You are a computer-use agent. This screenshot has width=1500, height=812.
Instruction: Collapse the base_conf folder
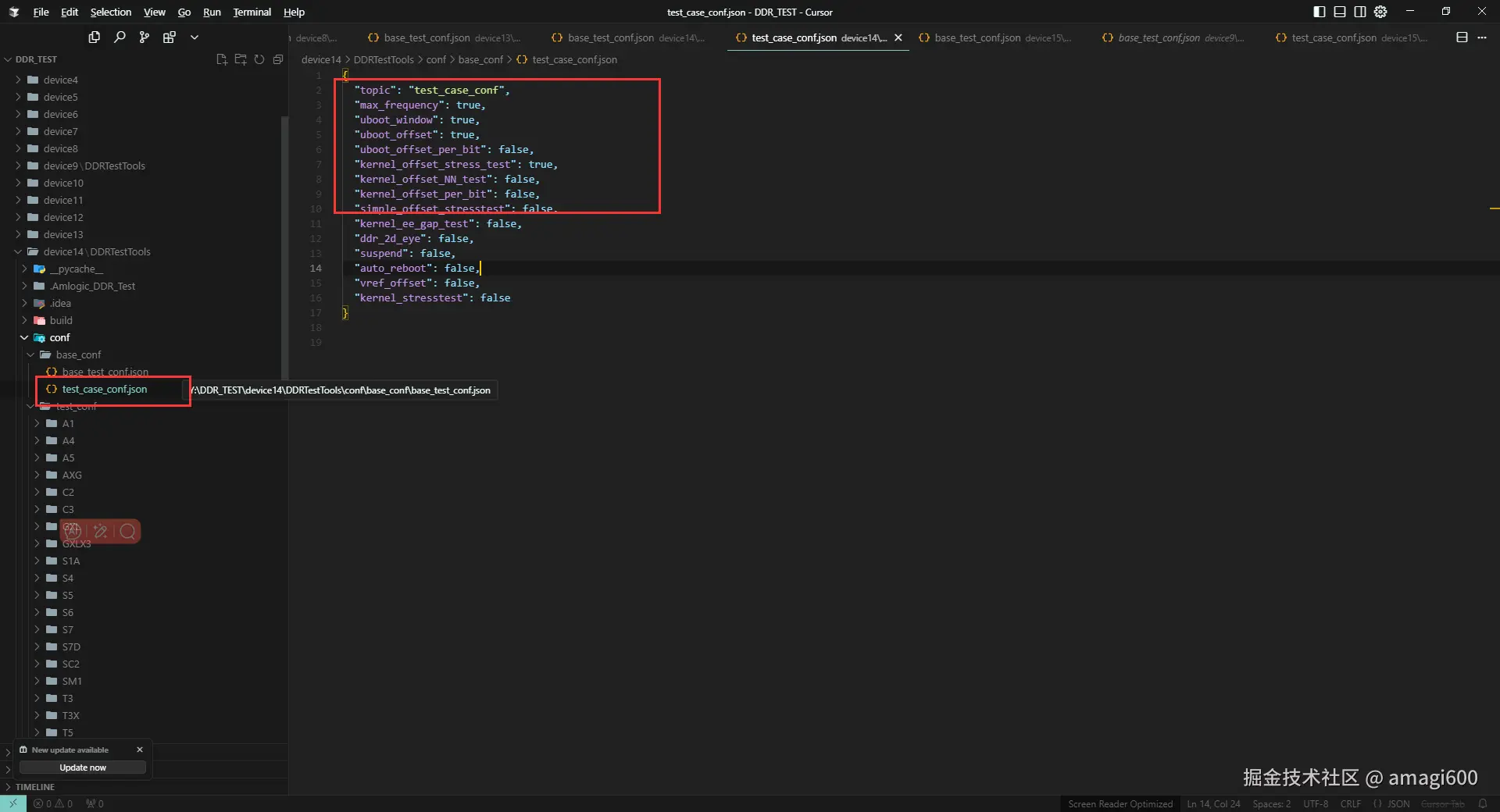pos(30,354)
